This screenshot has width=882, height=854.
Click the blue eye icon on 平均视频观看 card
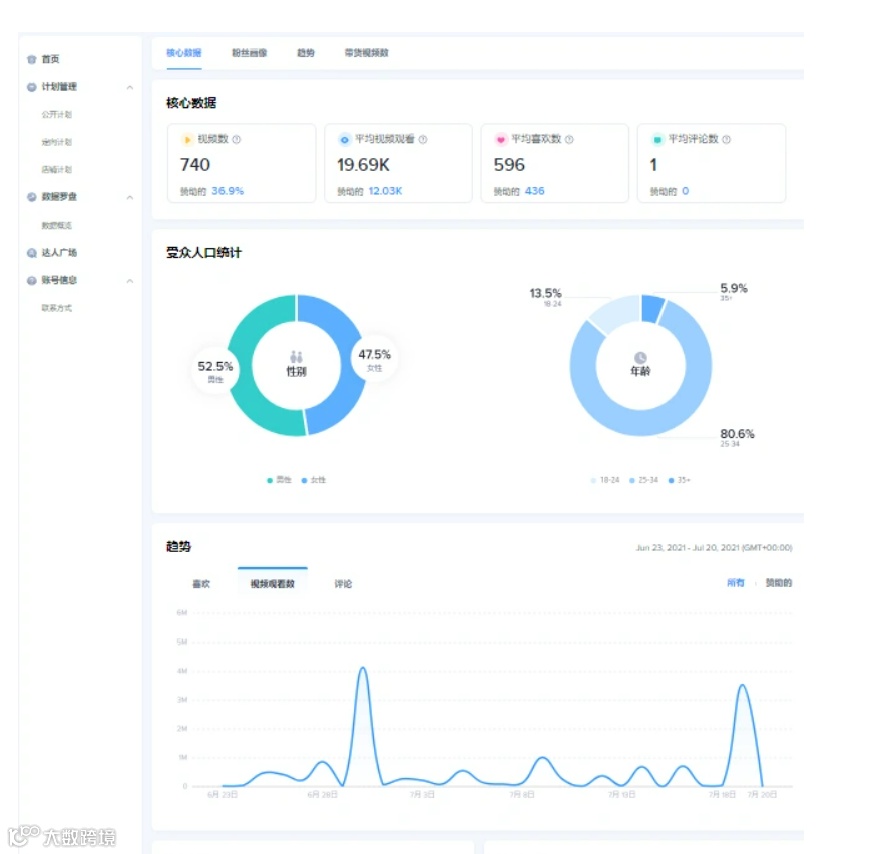344,140
